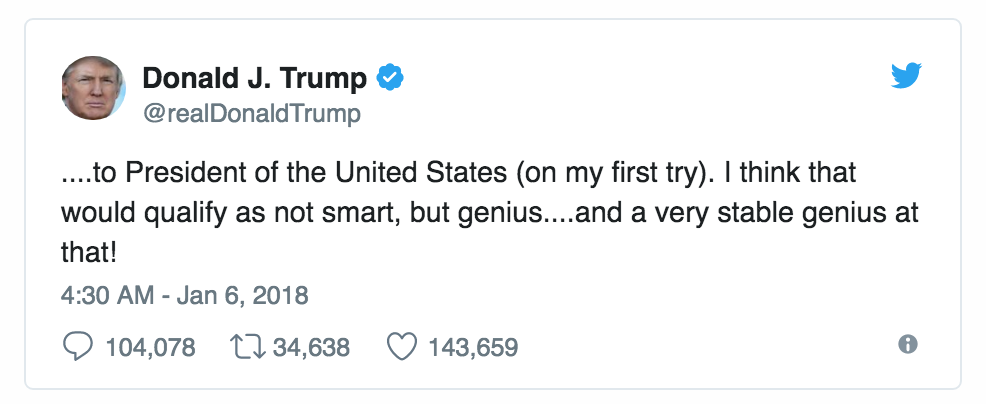986x404 pixels.
Task: Like the tweet with the heart icon
Action: click(400, 347)
